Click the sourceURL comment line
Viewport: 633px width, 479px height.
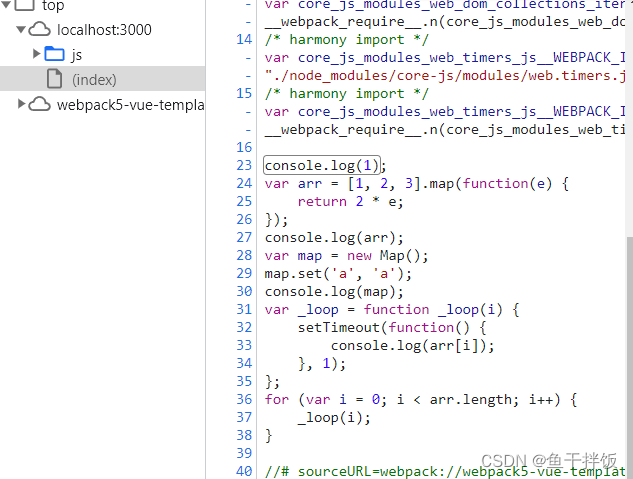(445, 472)
